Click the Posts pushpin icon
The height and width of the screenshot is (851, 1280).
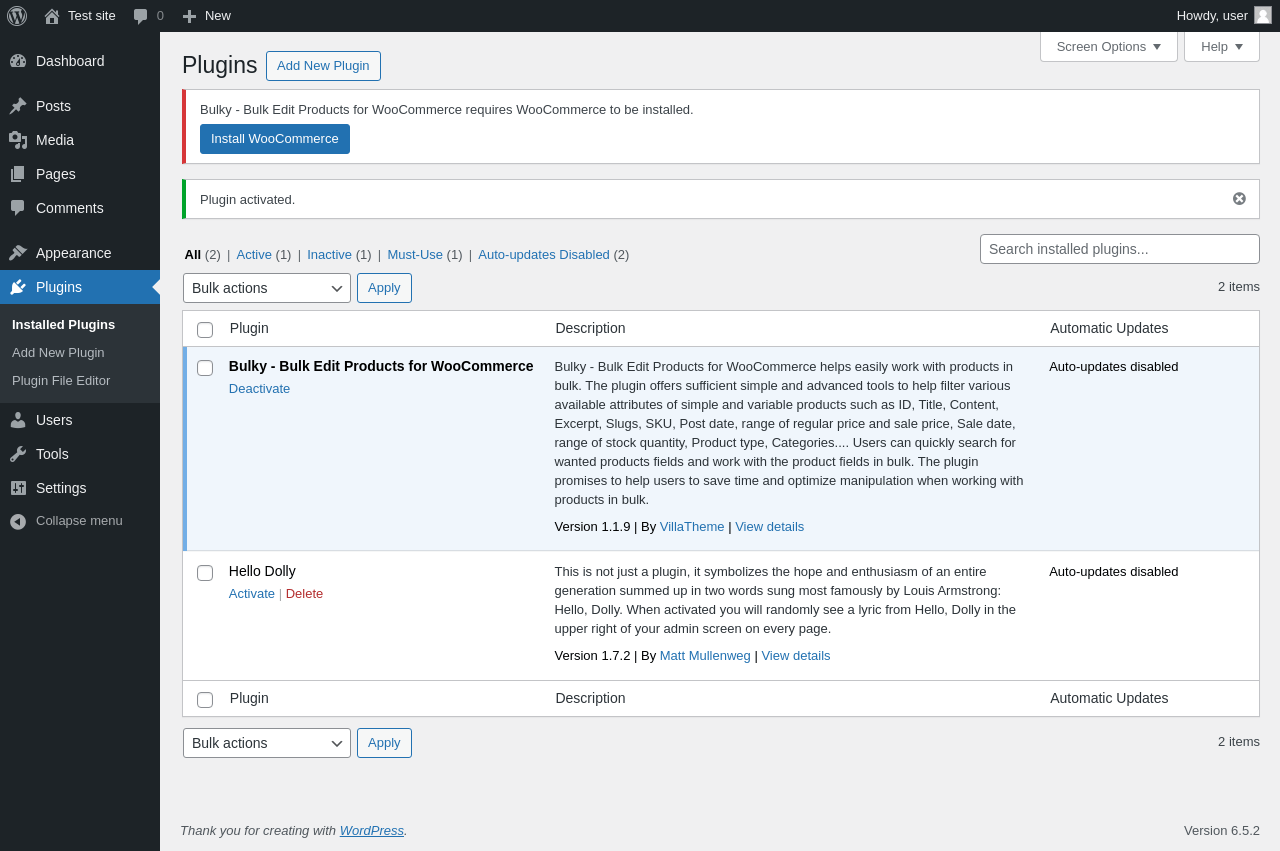click(x=18, y=106)
